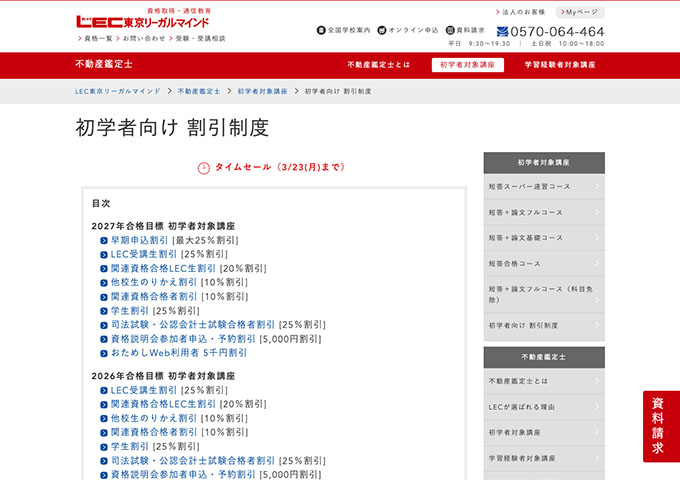This screenshot has width=680, height=480.
Task: Open 2027年 関連資格合格者割引 link
Action: (154, 297)
